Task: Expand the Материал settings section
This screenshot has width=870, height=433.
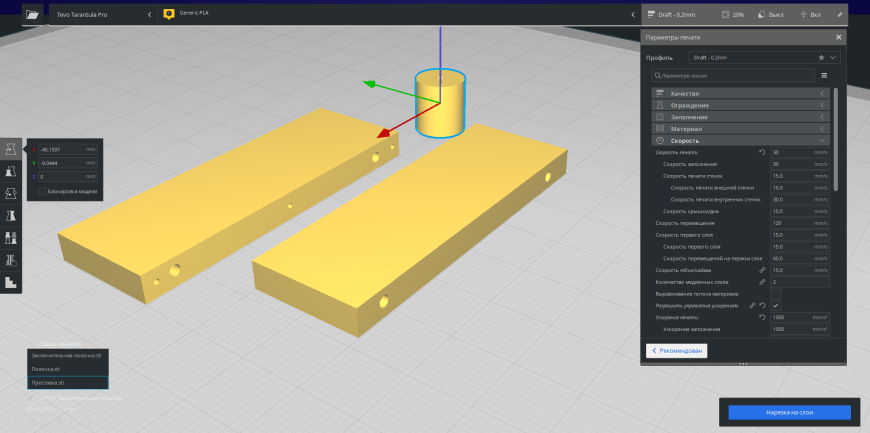Action: pos(741,129)
